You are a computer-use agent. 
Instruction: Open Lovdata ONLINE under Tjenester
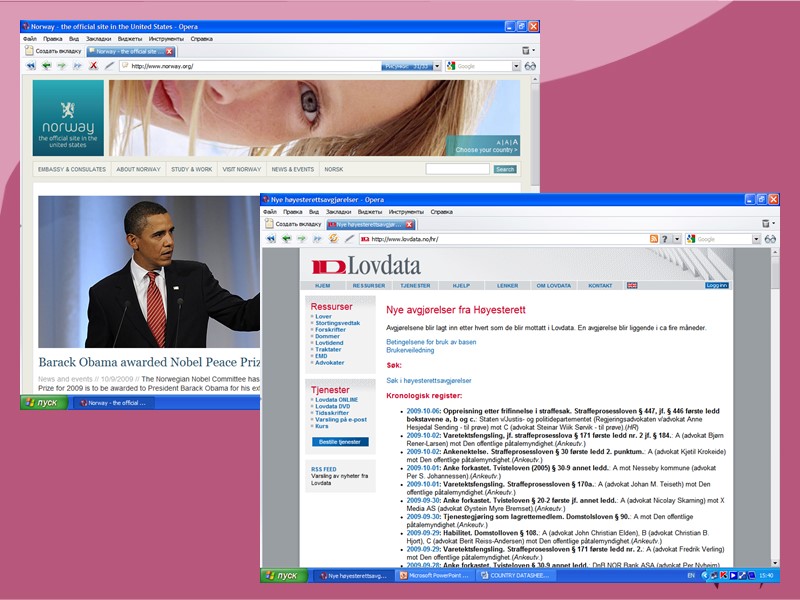(337, 400)
